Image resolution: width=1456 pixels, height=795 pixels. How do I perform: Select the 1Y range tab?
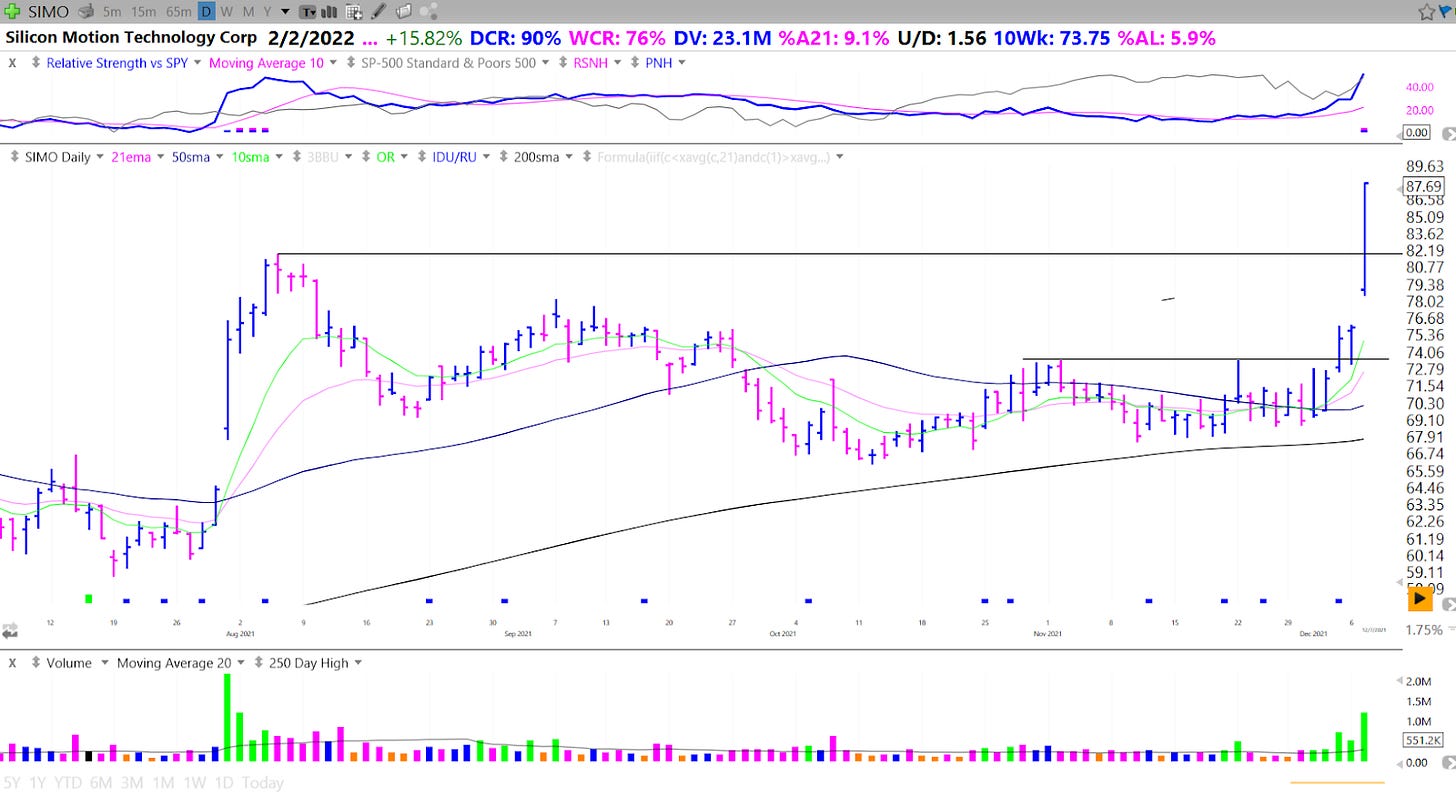[37, 783]
